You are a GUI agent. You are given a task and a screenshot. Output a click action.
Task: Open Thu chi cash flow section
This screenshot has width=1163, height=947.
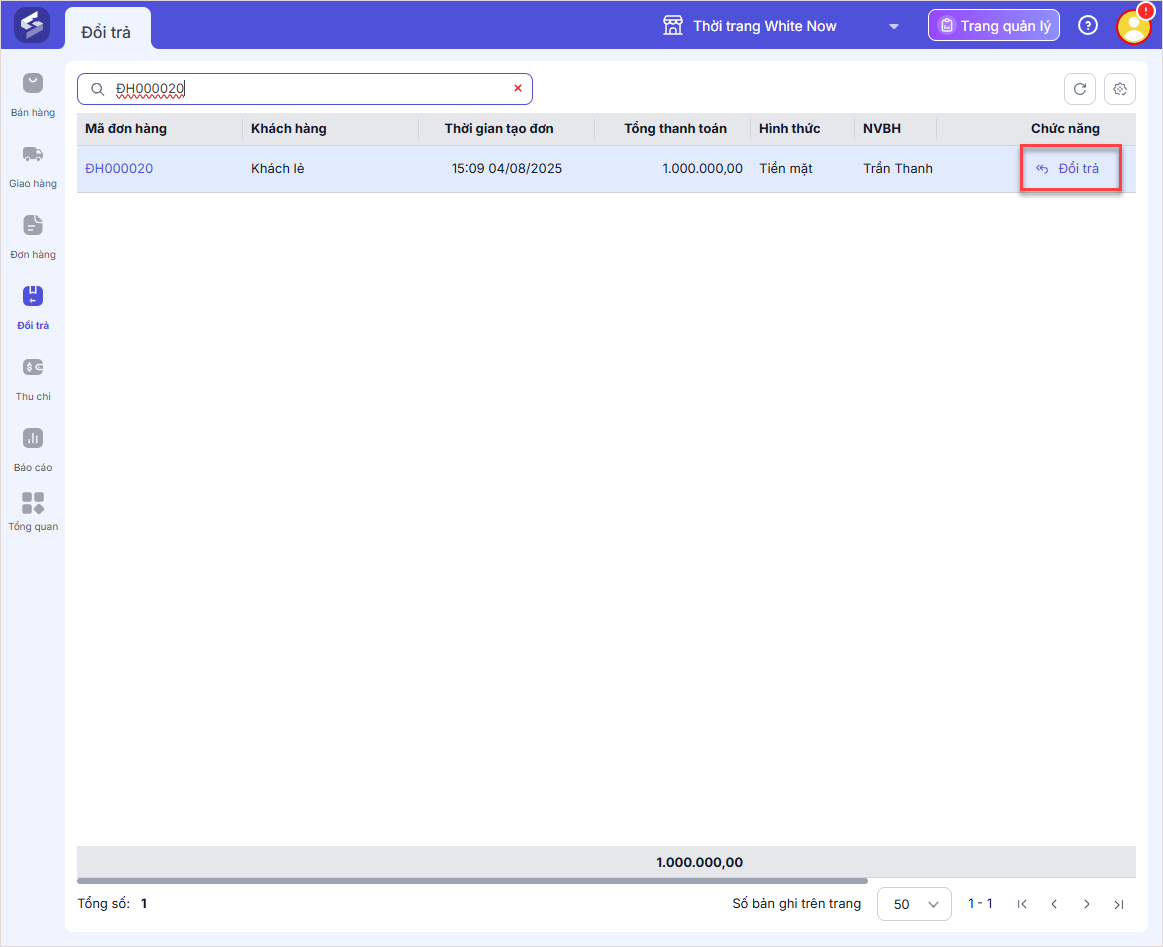coord(33,379)
